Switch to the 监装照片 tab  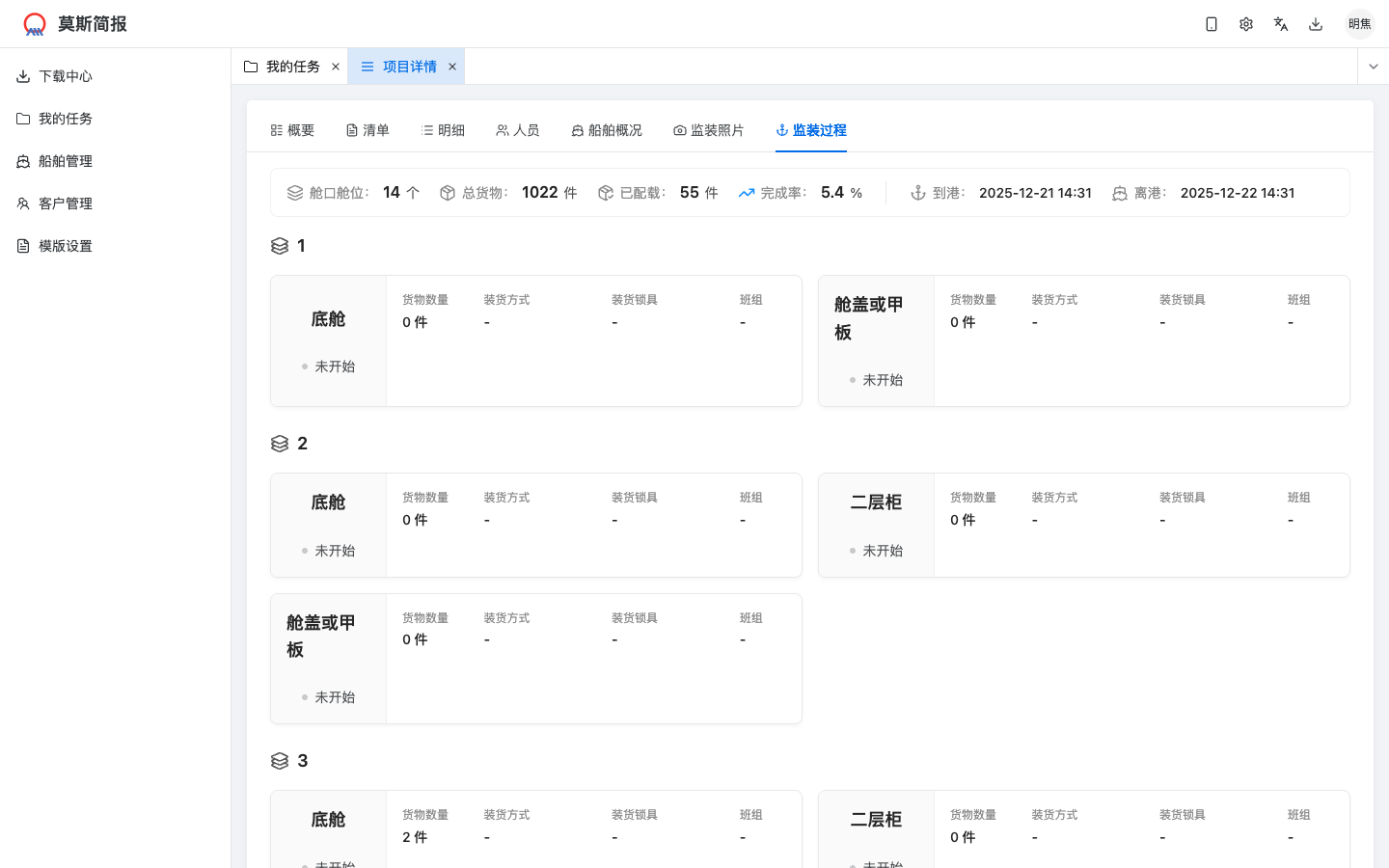tap(709, 129)
